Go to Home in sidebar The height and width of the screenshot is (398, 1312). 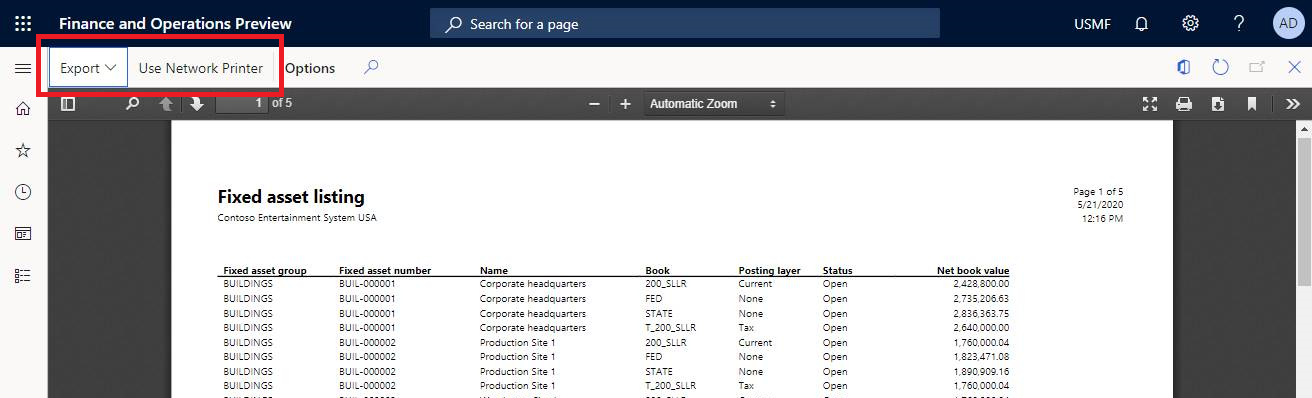coord(23,109)
